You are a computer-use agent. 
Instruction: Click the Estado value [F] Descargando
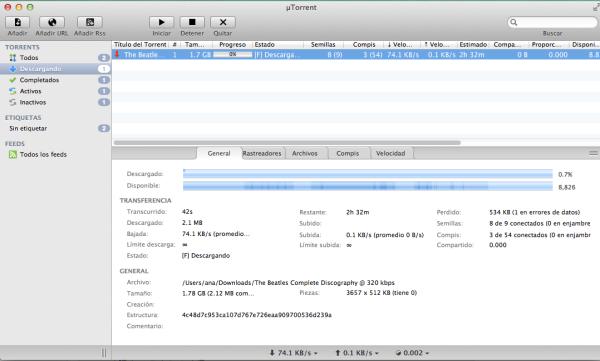pos(206,255)
